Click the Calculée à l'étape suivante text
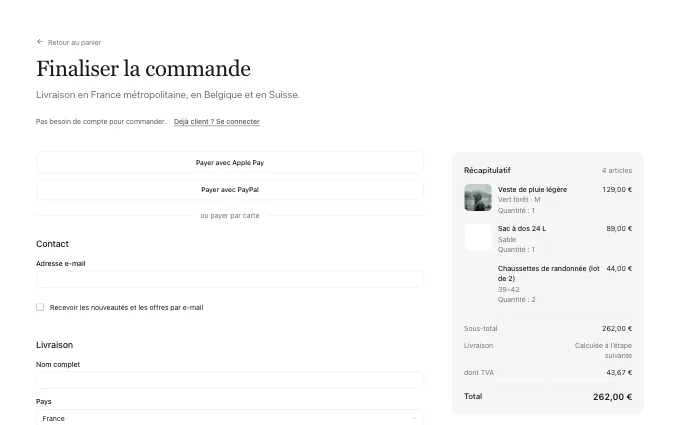 (603, 350)
